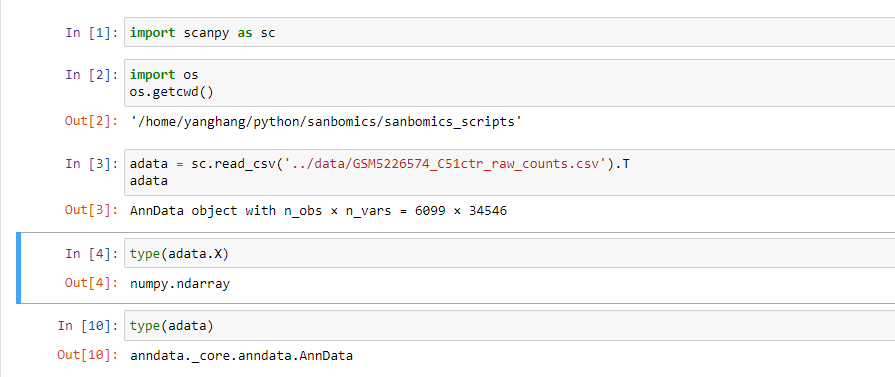Screen dimensions: 895x377
Task: Click the Out[10] output prompt
Action: (x=88, y=355)
